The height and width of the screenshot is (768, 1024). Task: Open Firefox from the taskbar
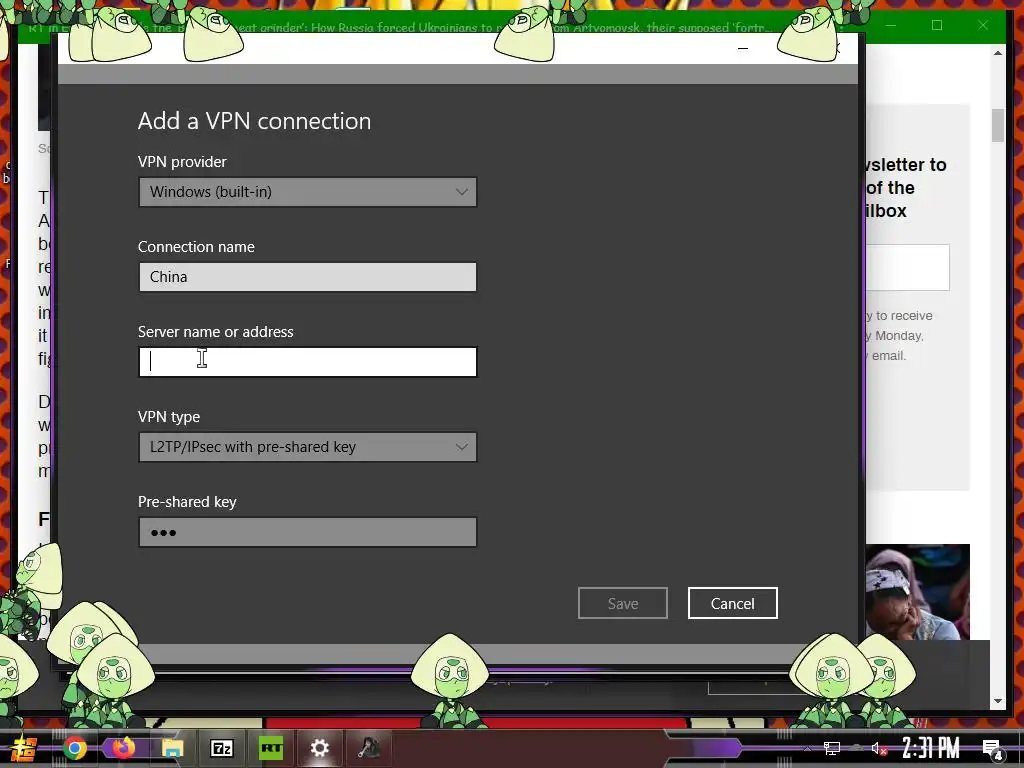point(123,748)
